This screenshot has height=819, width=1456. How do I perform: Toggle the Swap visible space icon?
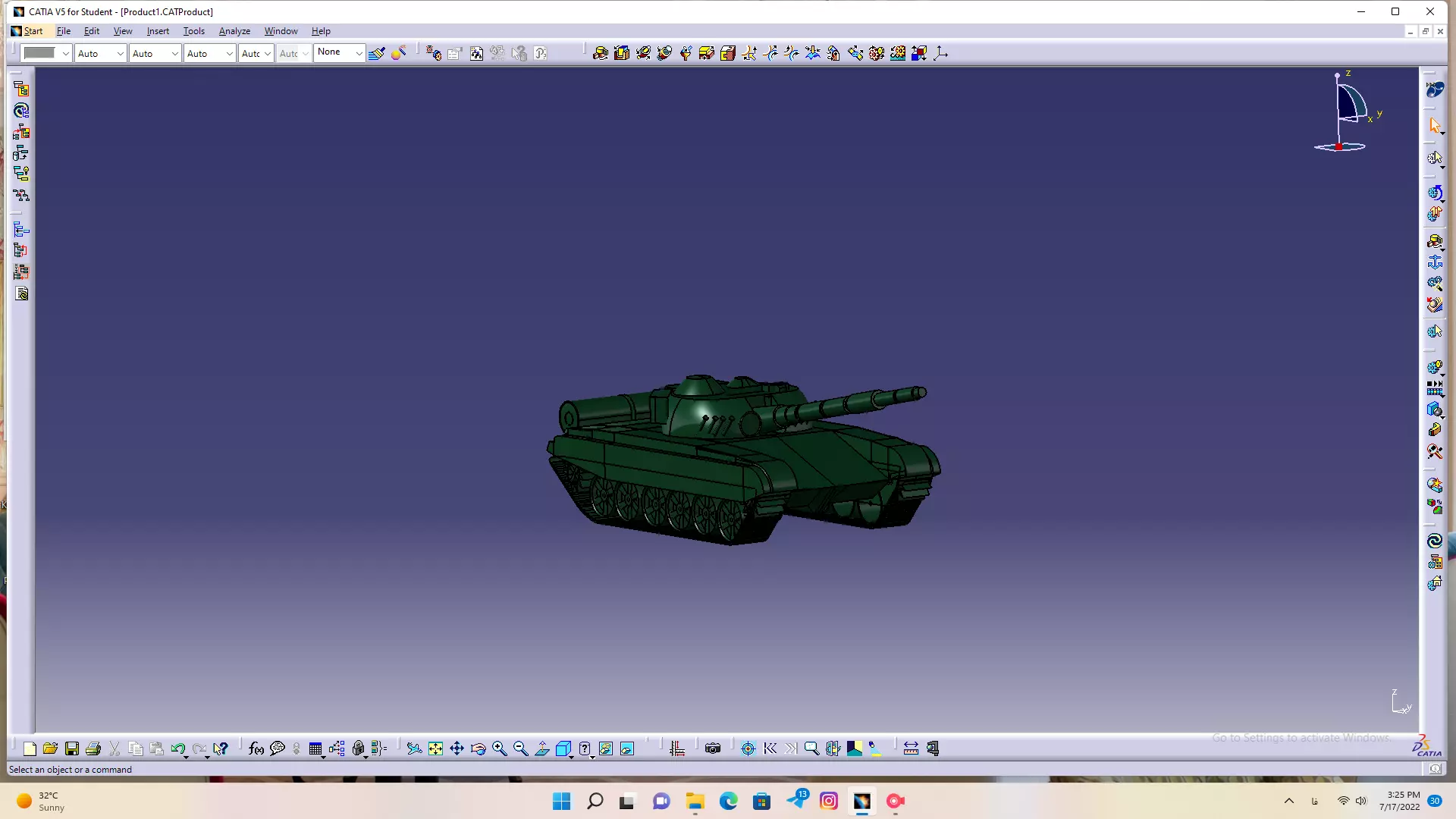(627, 748)
